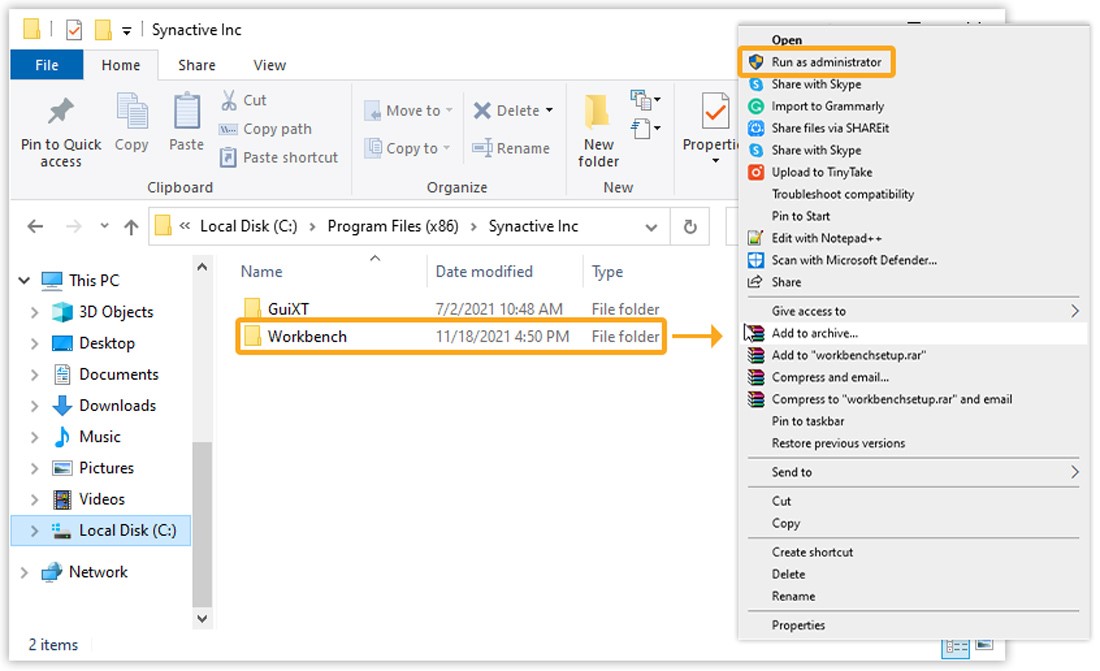Open the Send to submenu
This screenshot has height=671, width=1100.
[x=913, y=472]
